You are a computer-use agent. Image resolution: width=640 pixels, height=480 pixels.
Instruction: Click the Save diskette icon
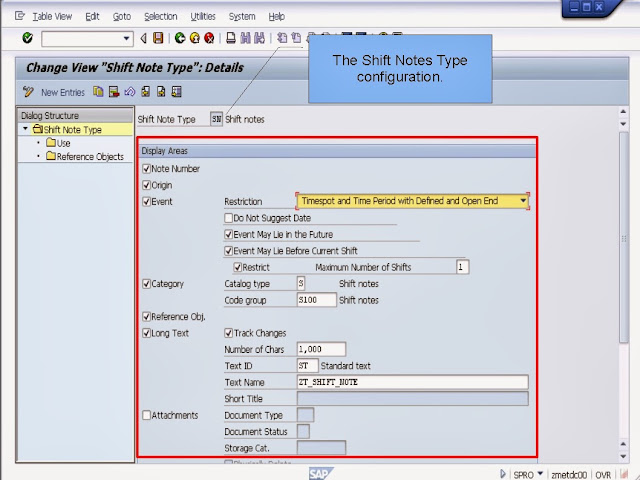(158, 38)
